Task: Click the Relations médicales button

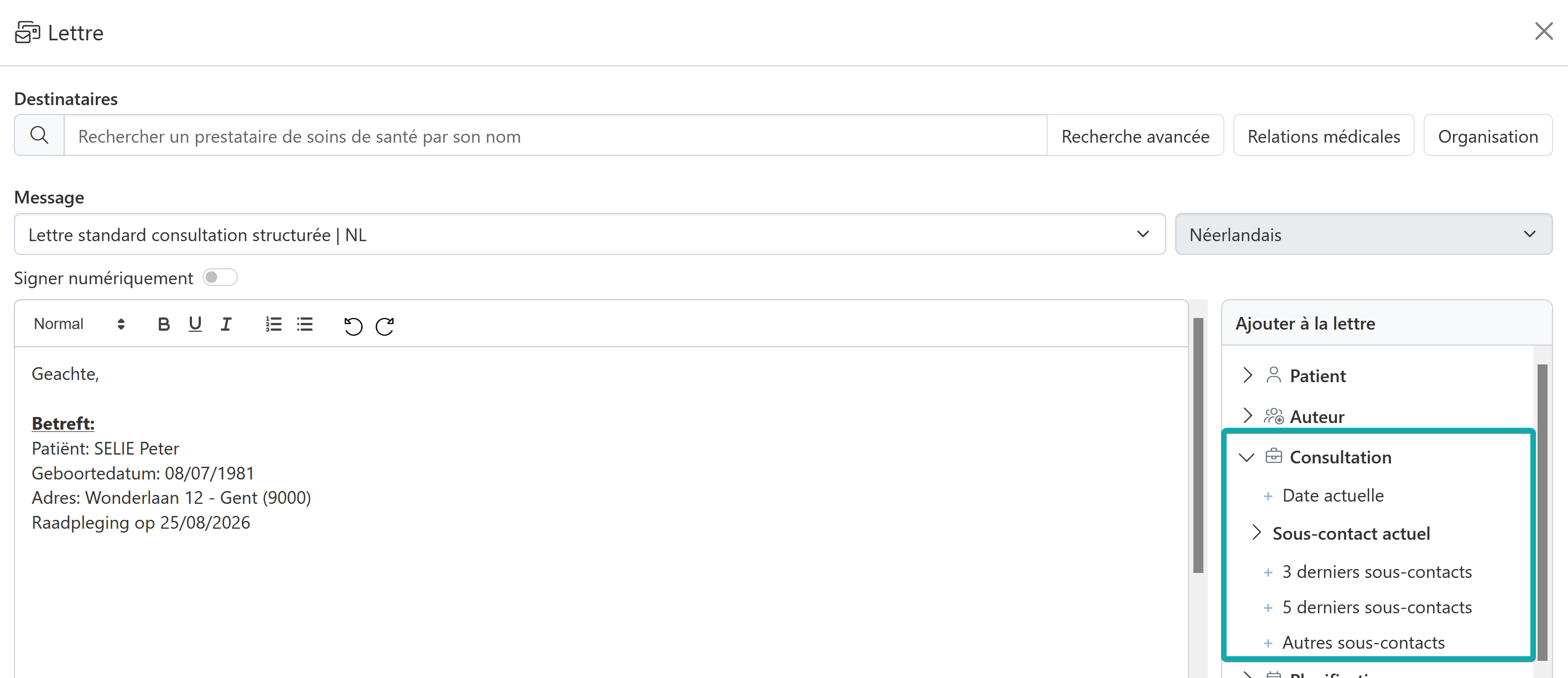Action: click(x=1323, y=135)
